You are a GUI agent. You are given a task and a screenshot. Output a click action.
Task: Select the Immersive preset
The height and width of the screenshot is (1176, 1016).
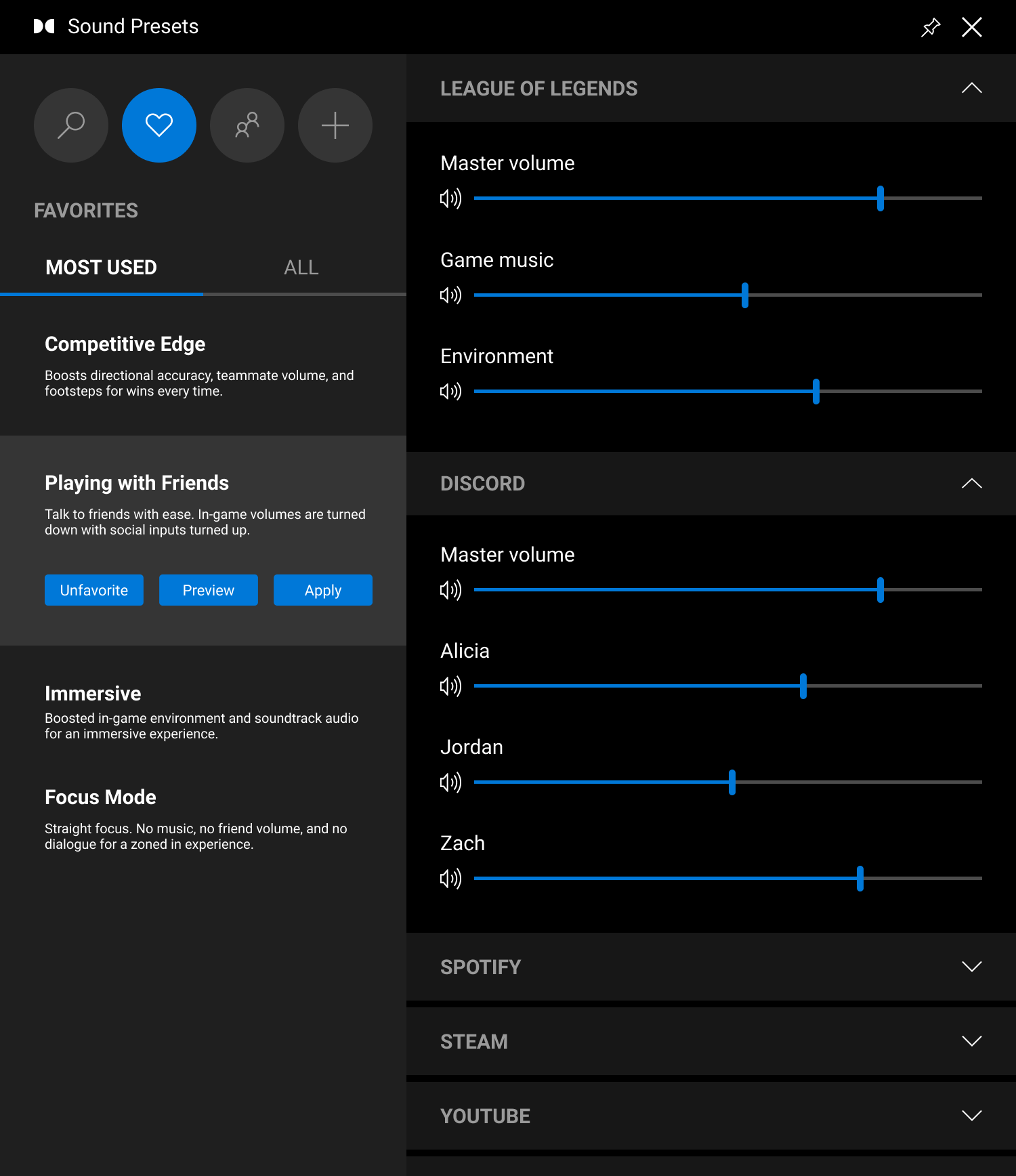(x=203, y=711)
